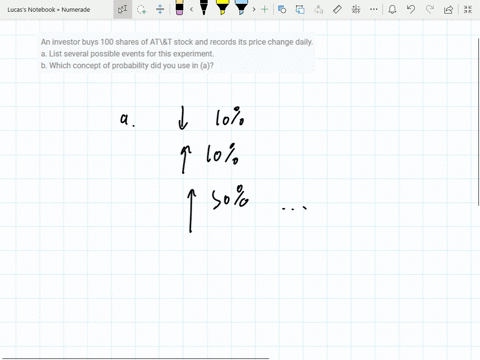This screenshot has width=480, height=360.
Task: Toggle the ruler tool
Action: coord(337,9)
